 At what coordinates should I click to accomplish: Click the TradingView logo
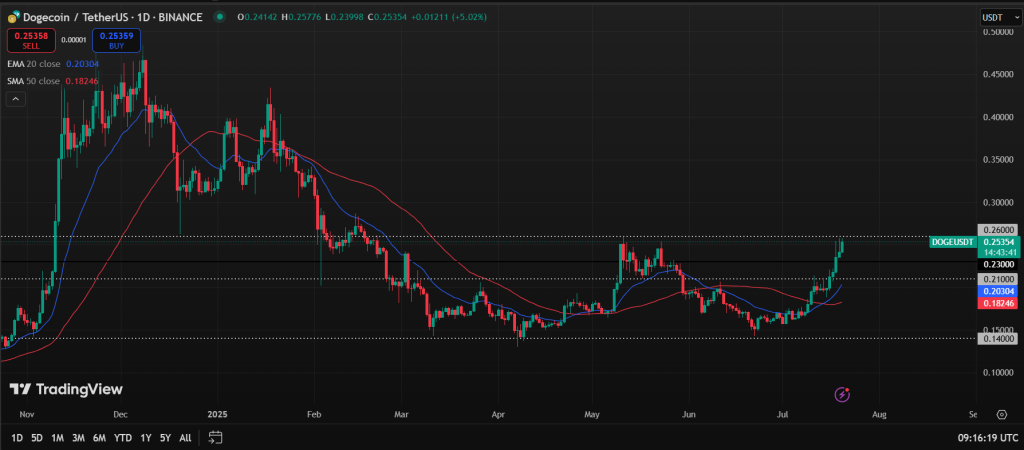[66, 389]
